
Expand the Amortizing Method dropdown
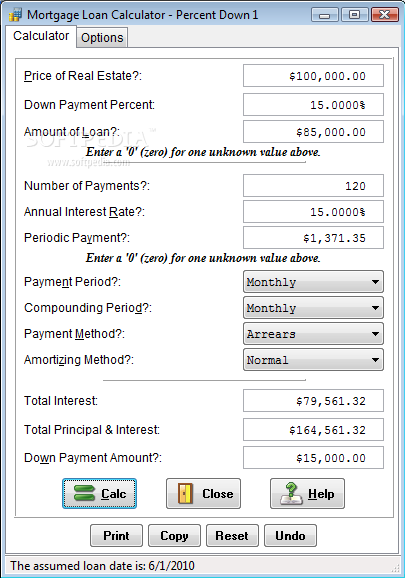pos(313,360)
